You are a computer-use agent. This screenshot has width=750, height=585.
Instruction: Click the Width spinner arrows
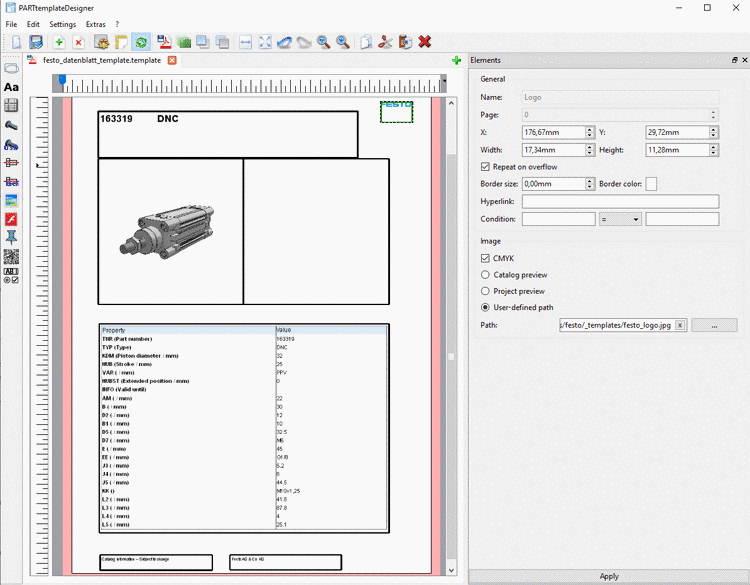[590, 150]
